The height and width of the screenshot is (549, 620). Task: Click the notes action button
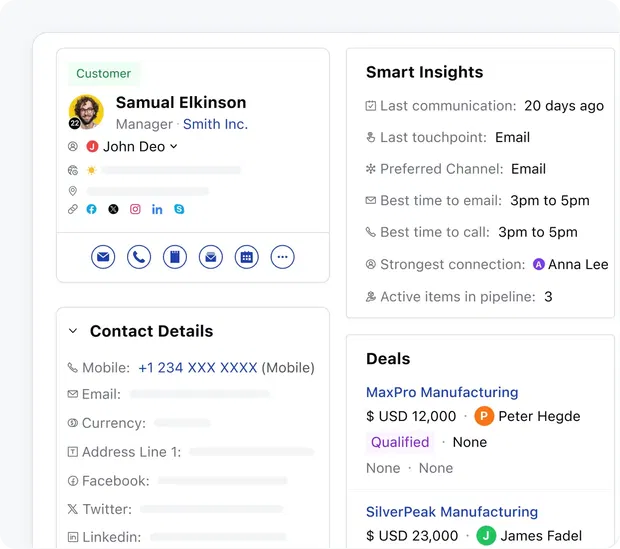pyautogui.click(x=175, y=257)
